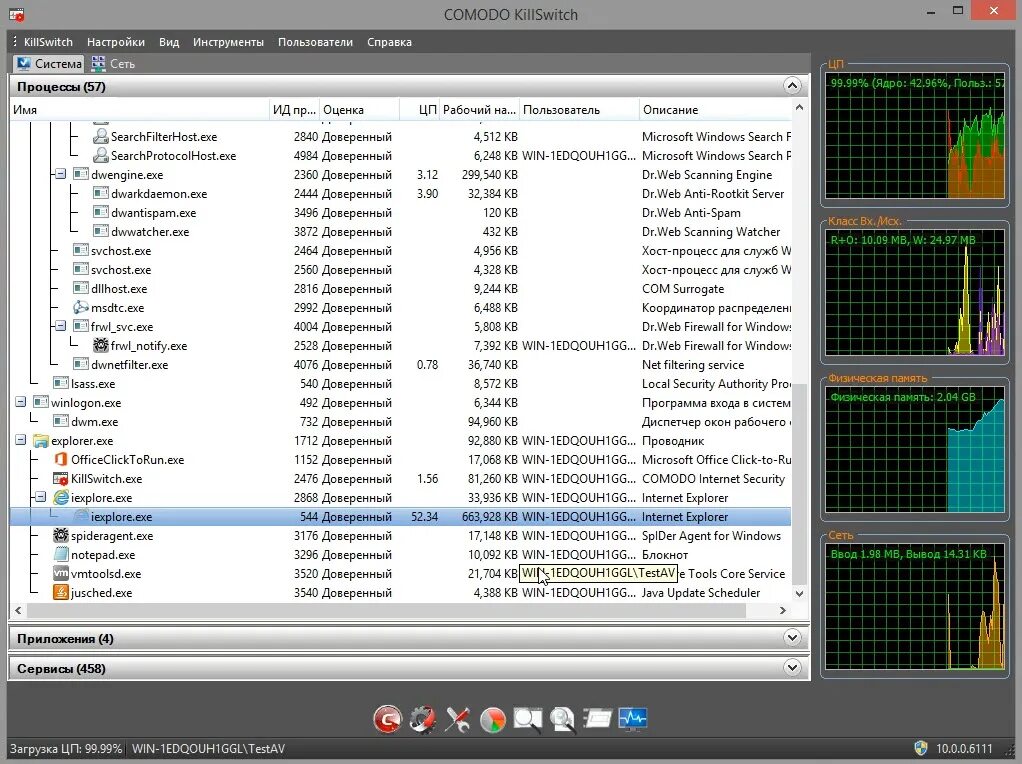Click the vertical scrollbar down arrow

pos(800,593)
